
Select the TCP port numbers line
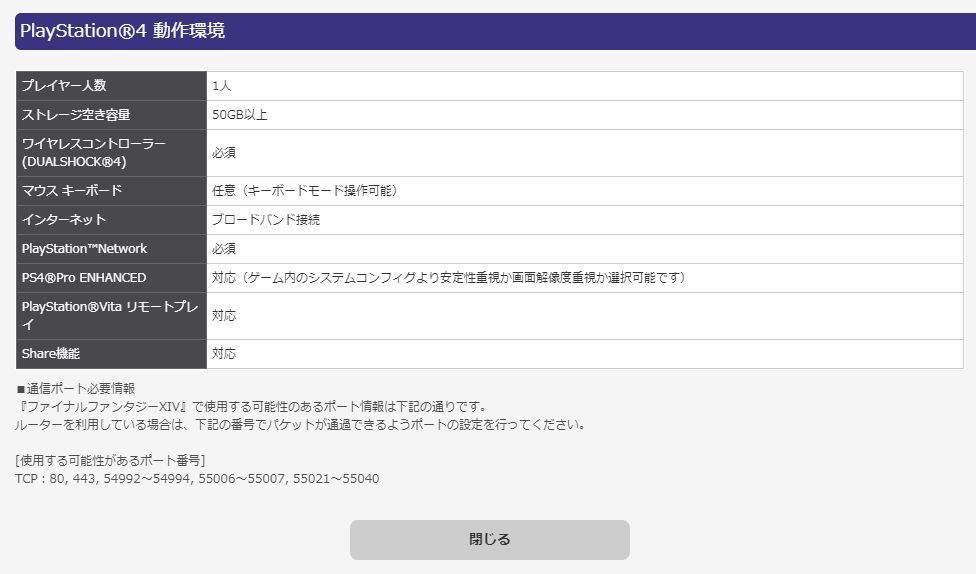tap(197, 479)
